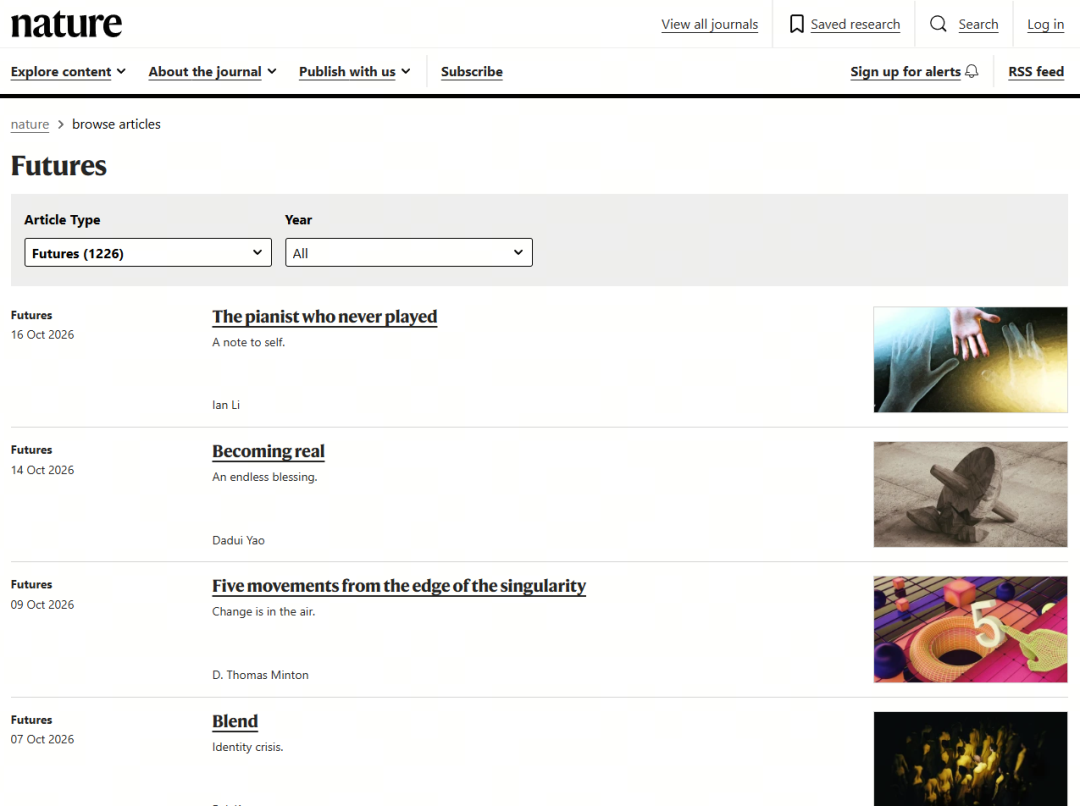The image size is (1080, 806).
Task: Select author name Ian Li
Action: point(226,405)
